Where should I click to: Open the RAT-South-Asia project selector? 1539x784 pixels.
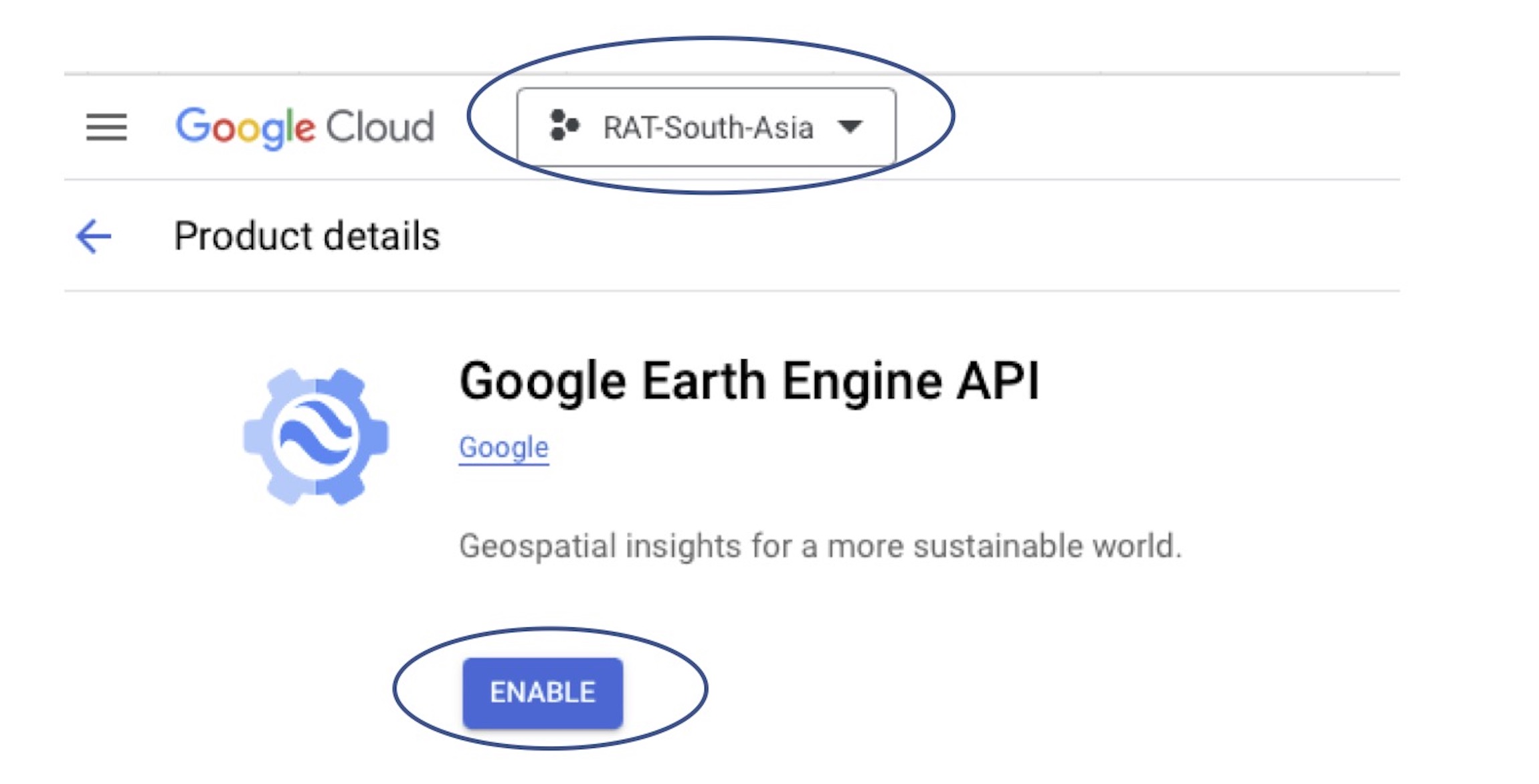tap(706, 127)
